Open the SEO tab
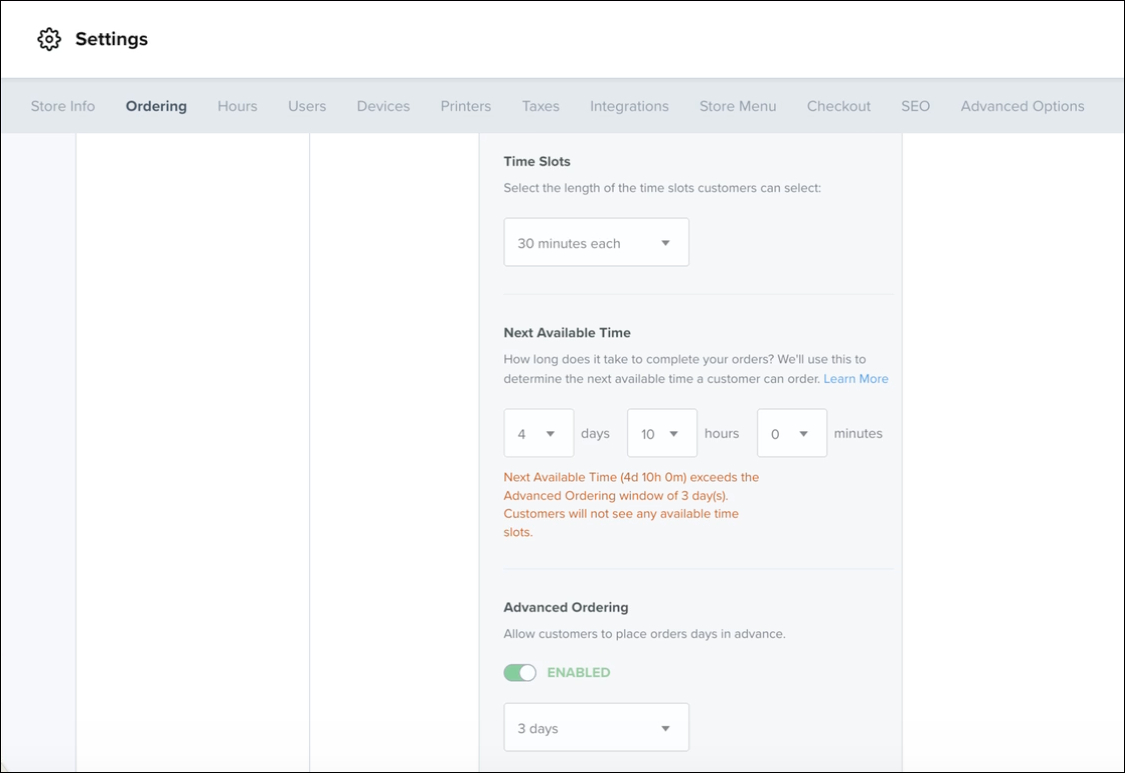The width and height of the screenshot is (1125, 773). pos(915,106)
